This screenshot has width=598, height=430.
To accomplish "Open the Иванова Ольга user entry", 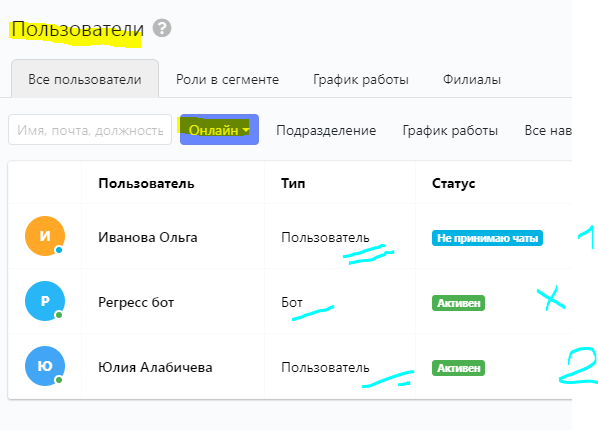I will pos(148,237).
